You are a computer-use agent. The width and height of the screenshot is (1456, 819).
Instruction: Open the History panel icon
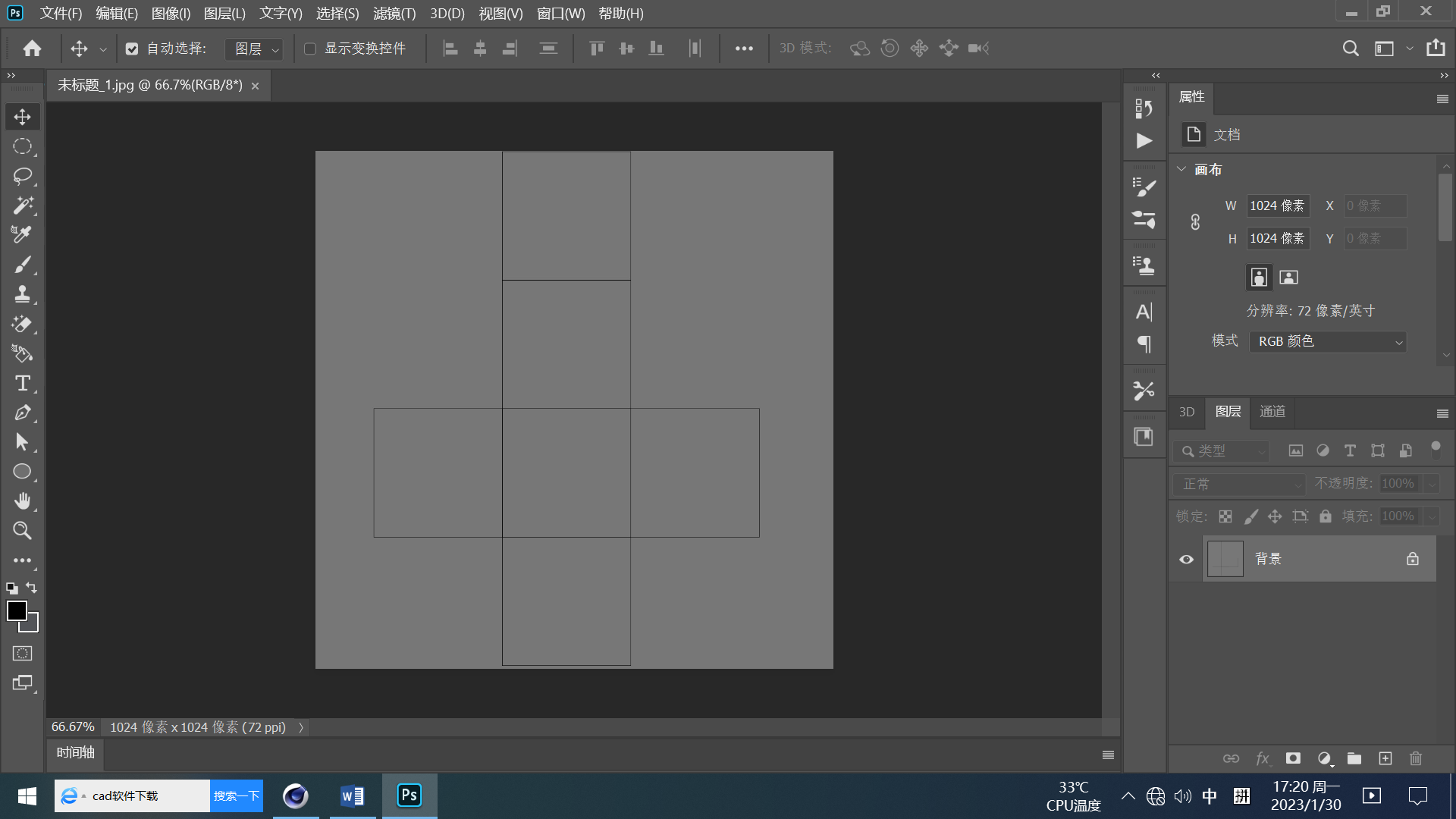1144,108
